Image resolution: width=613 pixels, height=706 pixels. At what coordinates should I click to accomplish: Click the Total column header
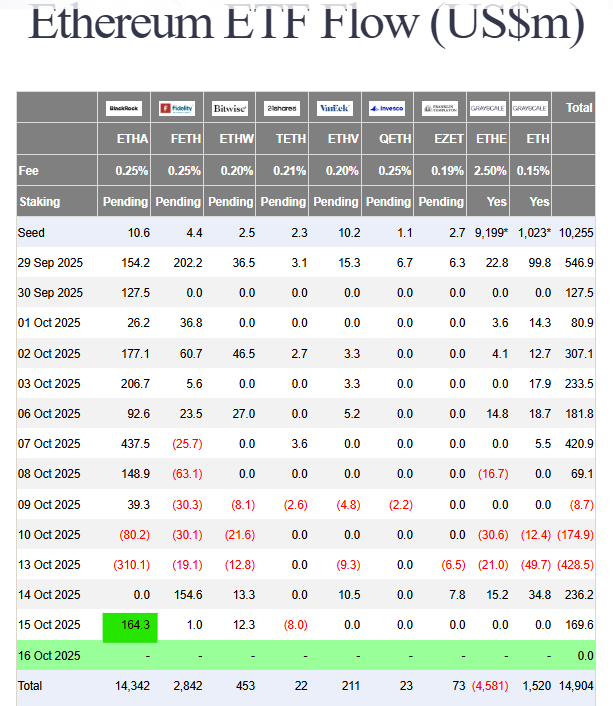click(x=578, y=108)
